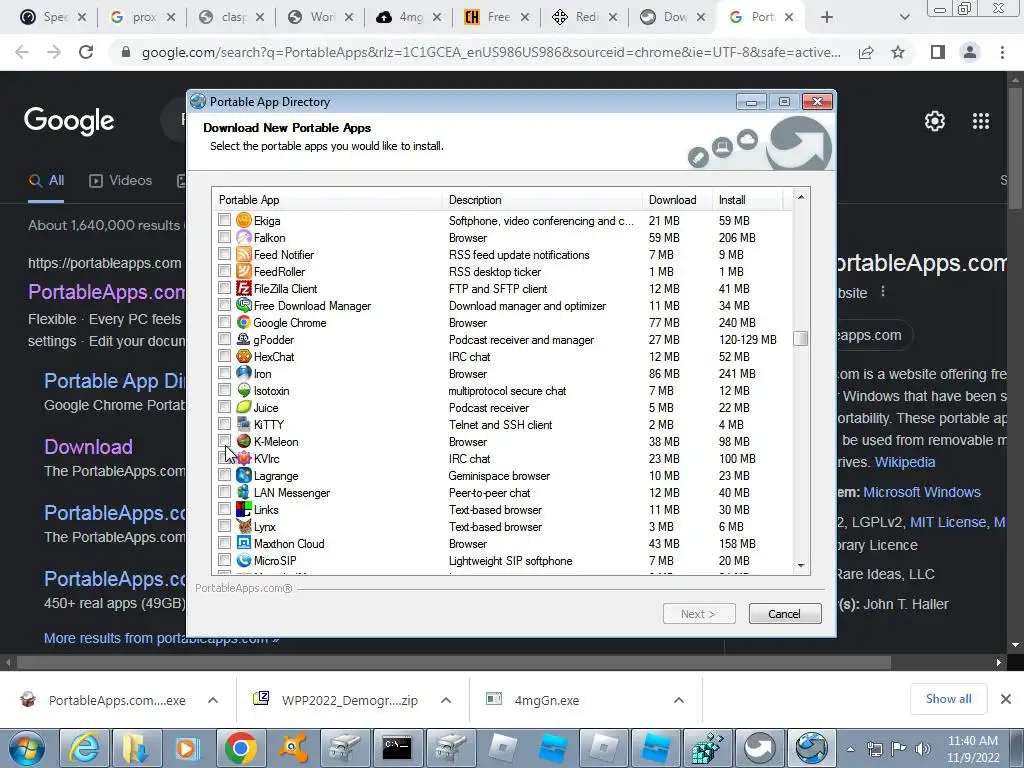
Task: Click Show all downloads
Action: (948, 699)
